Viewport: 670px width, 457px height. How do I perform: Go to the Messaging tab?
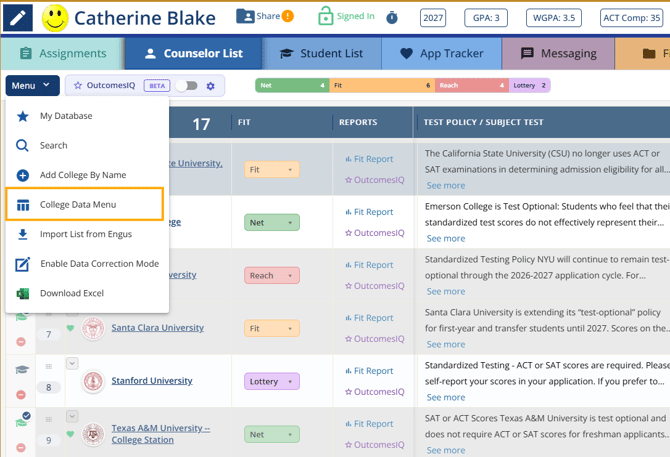coord(558,53)
